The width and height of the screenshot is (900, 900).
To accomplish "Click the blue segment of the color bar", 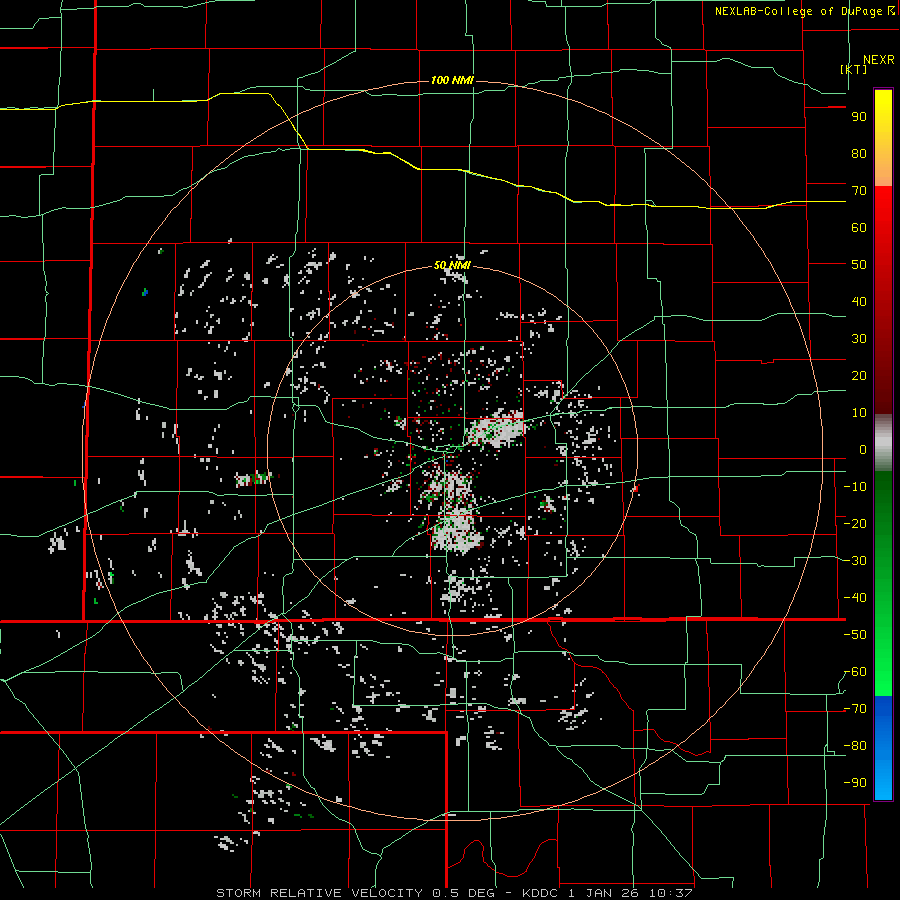I will pos(883,747).
